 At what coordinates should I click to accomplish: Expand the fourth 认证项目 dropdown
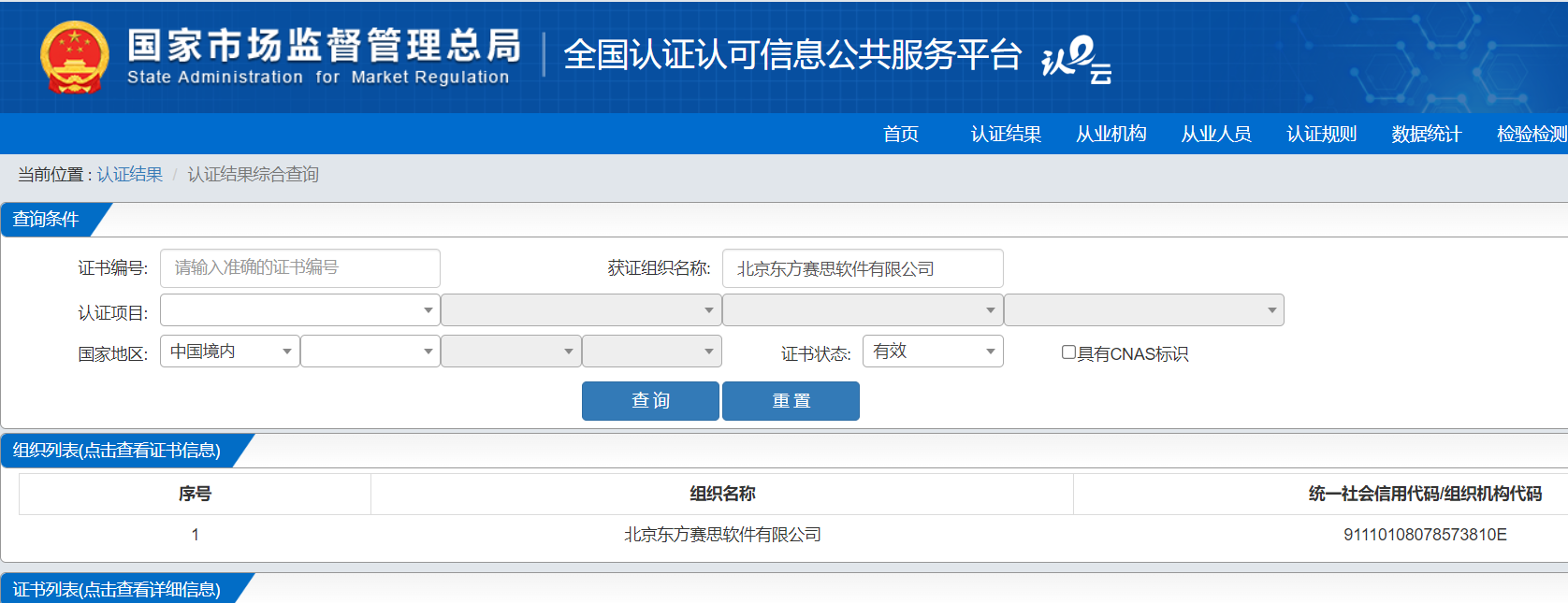click(x=1143, y=310)
